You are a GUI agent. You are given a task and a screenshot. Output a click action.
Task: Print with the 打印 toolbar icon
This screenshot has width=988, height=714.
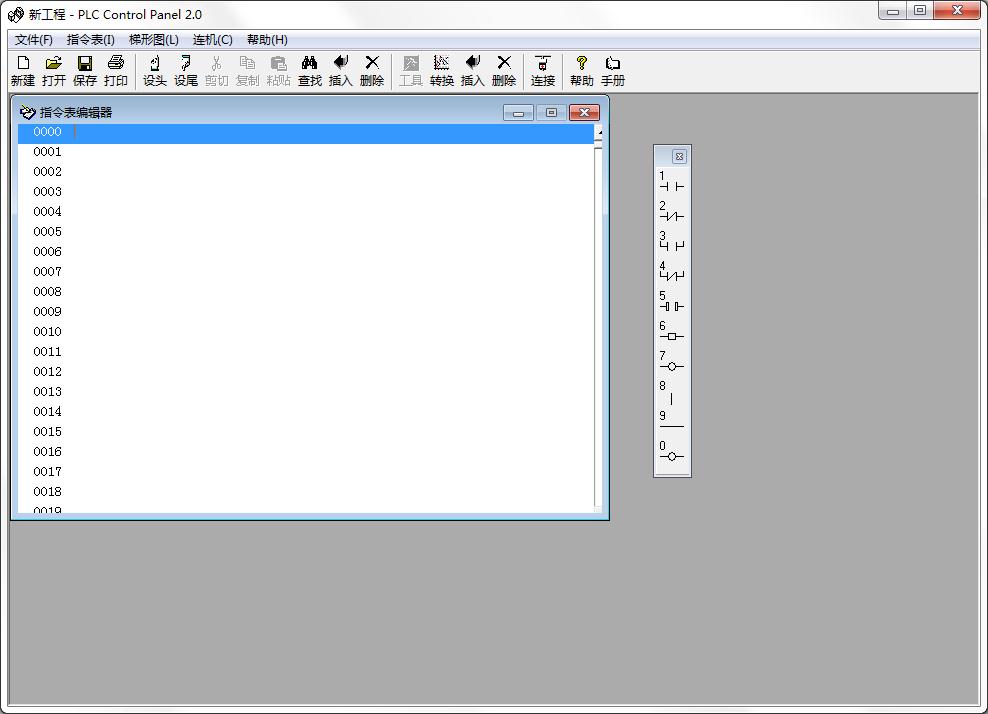click(x=116, y=70)
